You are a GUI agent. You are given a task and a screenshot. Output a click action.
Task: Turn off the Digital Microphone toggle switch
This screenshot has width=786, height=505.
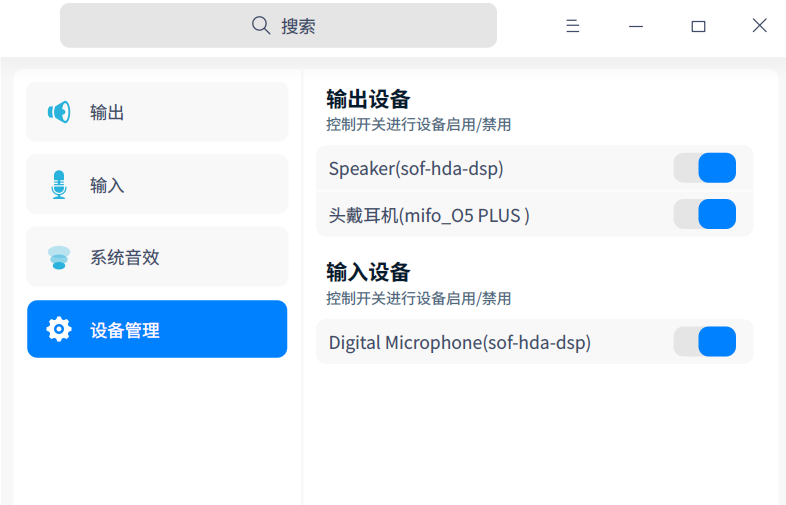pyautogui.click(x=705, y=342)
